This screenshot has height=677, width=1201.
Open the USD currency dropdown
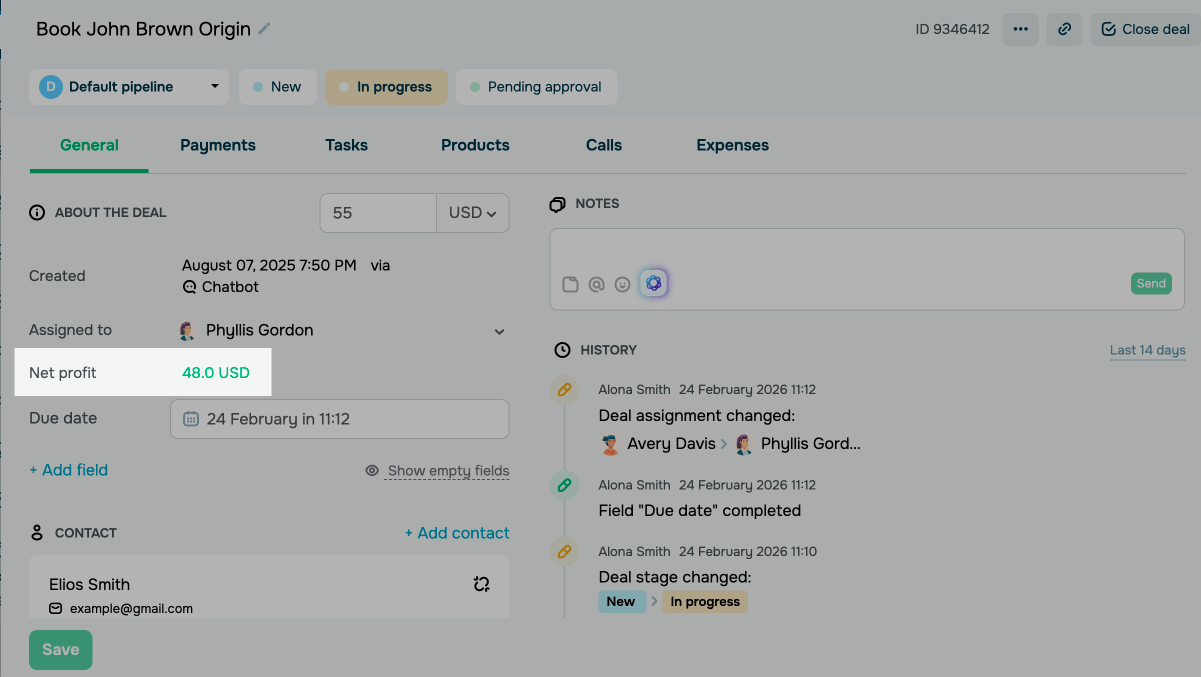(x=472, y=213)
